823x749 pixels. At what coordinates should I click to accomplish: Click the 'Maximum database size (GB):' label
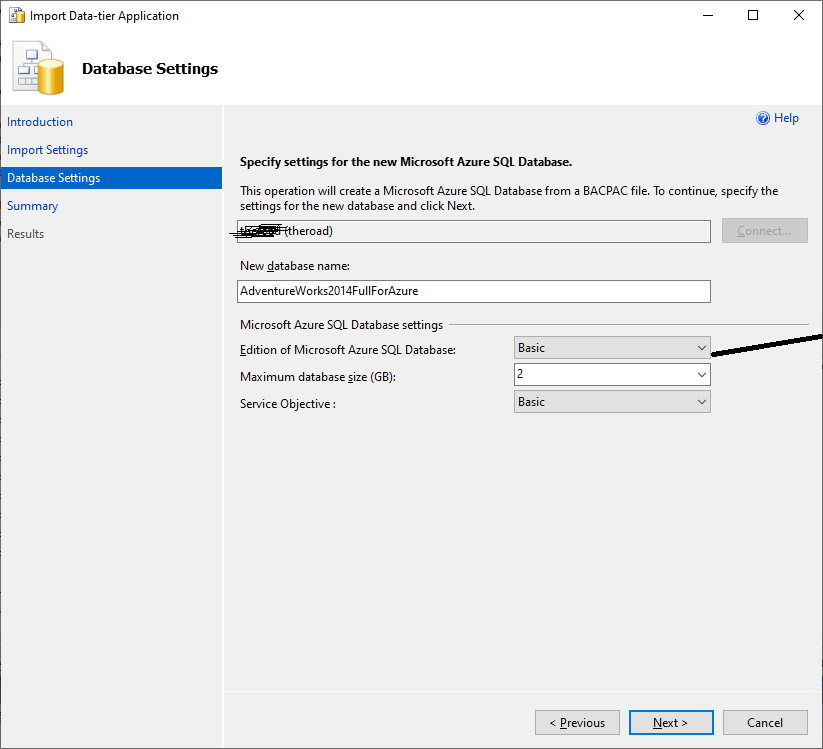[318, 377]
